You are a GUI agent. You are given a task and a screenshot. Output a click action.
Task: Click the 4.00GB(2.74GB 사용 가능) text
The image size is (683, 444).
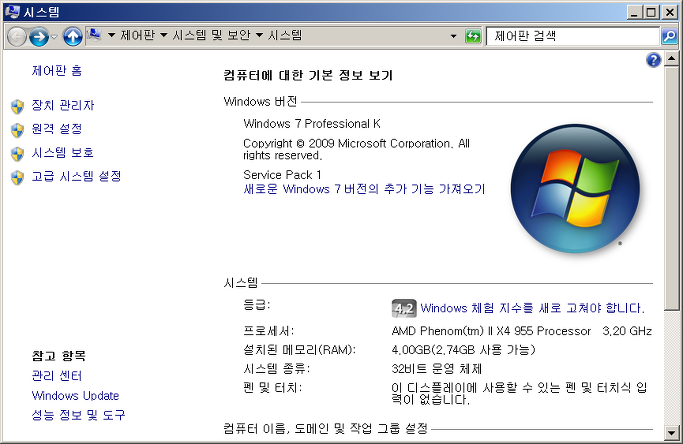coord(463,349)
